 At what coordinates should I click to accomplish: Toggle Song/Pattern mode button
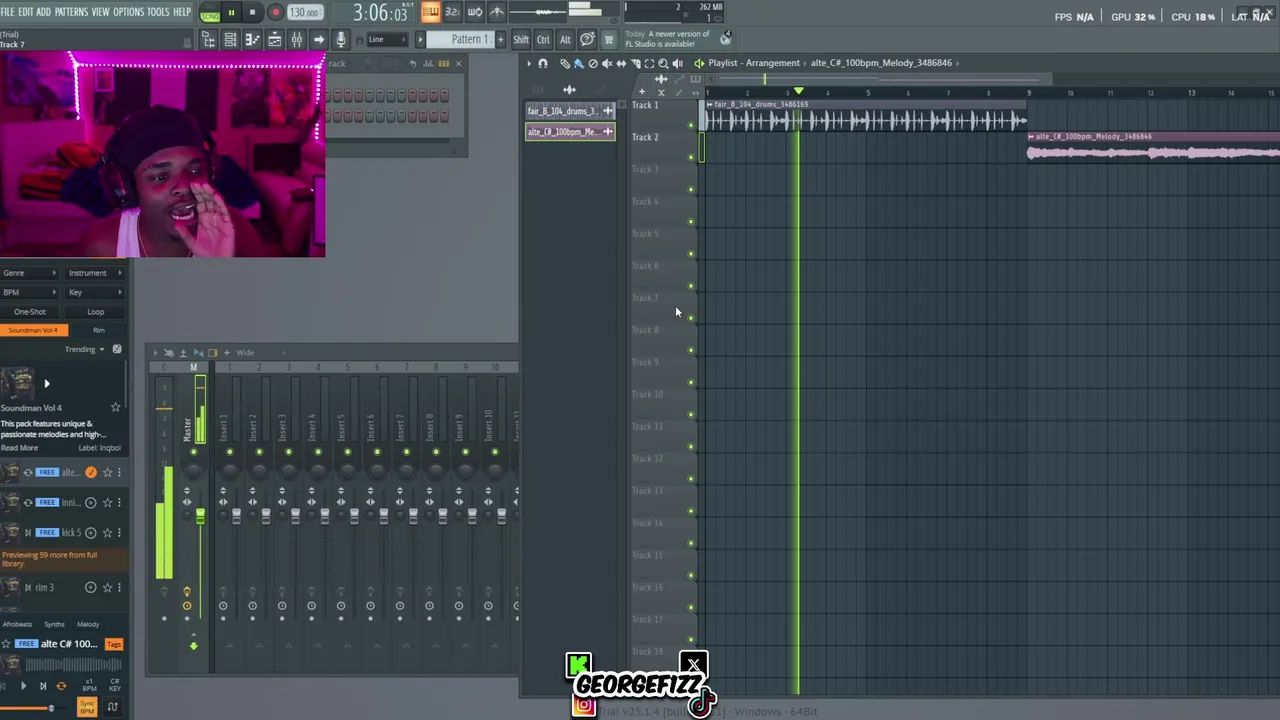[x=210, y=13]
